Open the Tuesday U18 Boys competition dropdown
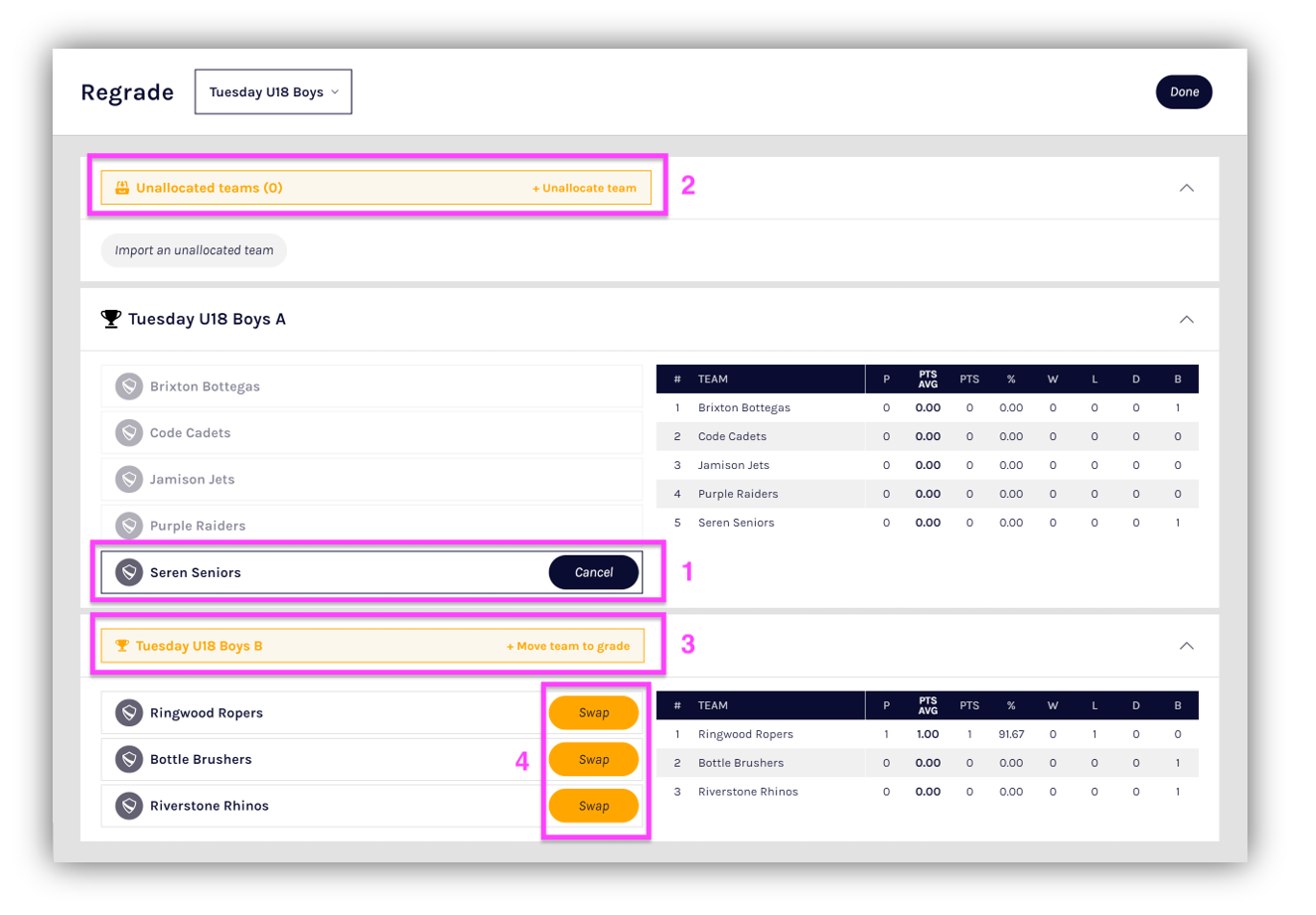The height and width of the screenshot is (915, 1316). click(273, 92)
